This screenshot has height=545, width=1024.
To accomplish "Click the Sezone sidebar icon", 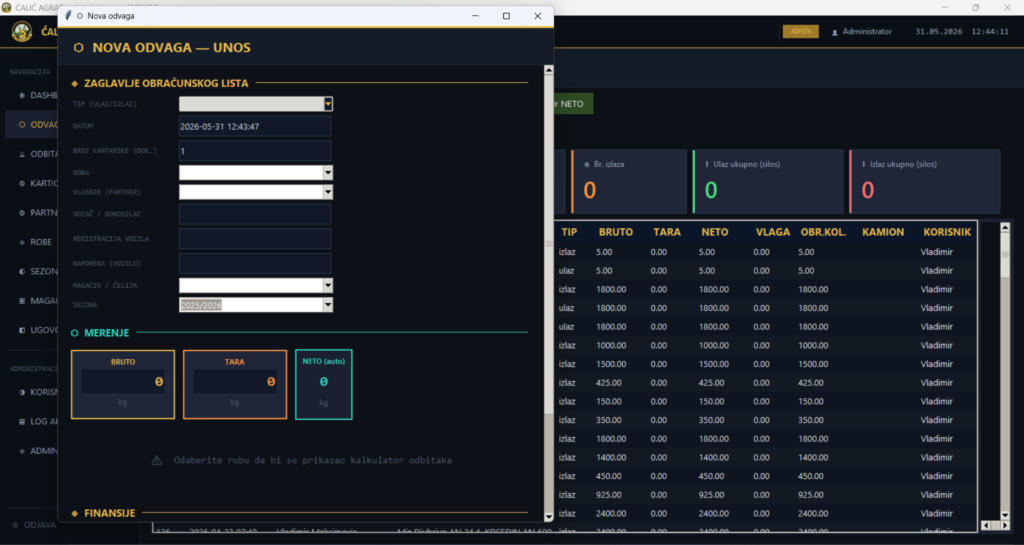I will 22,272.
